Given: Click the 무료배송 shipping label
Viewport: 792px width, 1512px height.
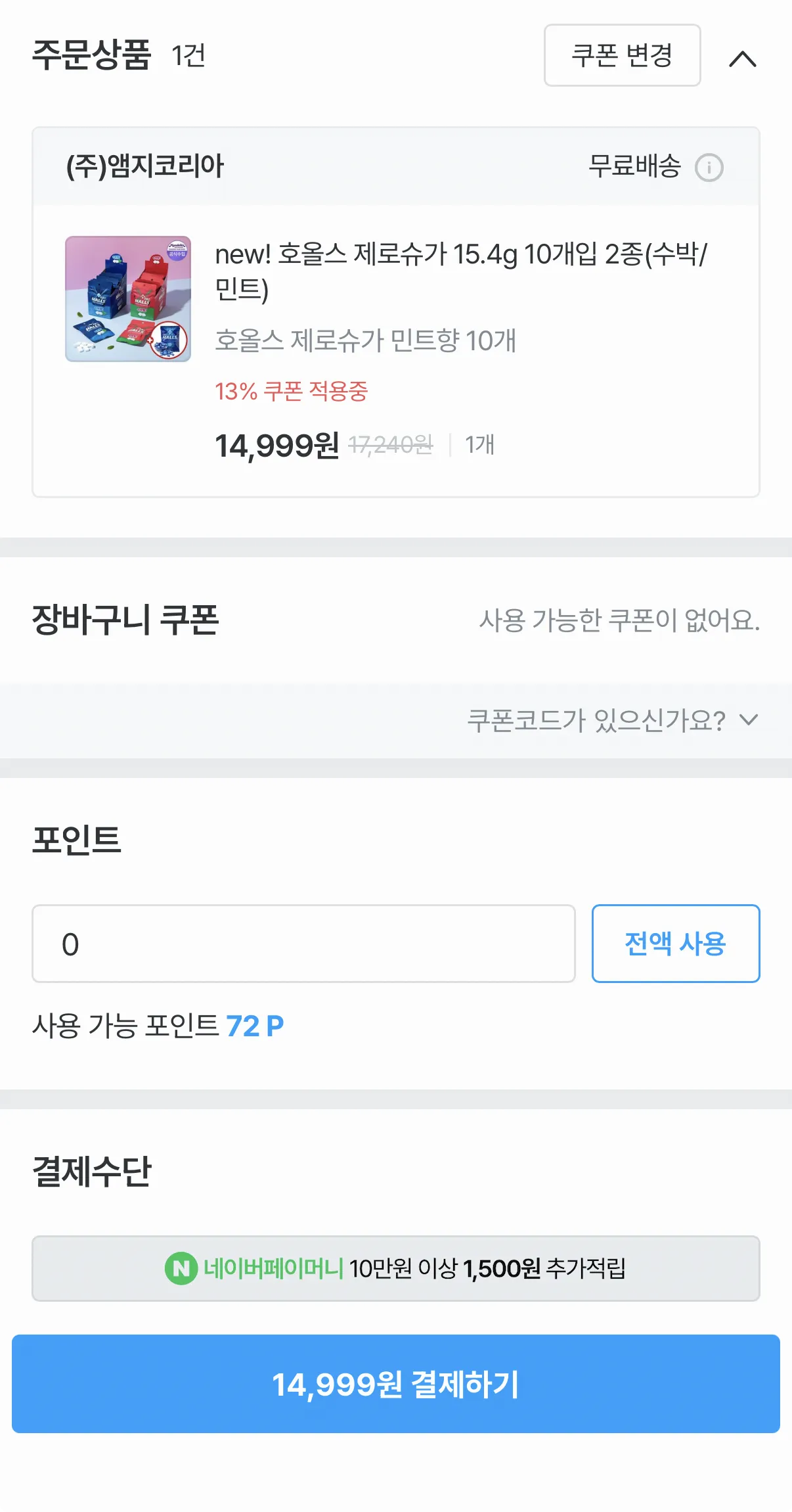Looking at the screenshot, I should (634, 166).
